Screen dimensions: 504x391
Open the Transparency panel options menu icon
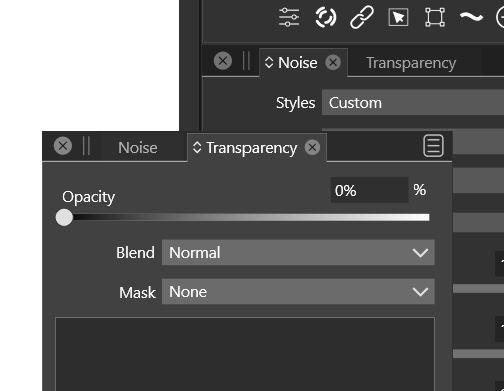pos(433,146)
